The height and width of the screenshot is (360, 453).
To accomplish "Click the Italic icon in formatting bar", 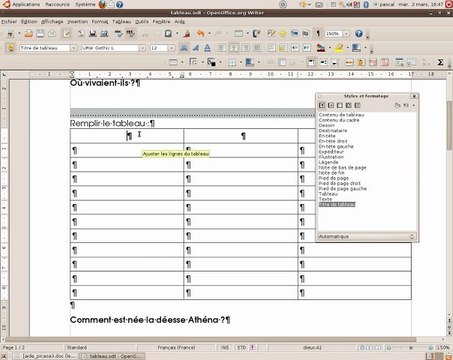I will coord(196,48).
